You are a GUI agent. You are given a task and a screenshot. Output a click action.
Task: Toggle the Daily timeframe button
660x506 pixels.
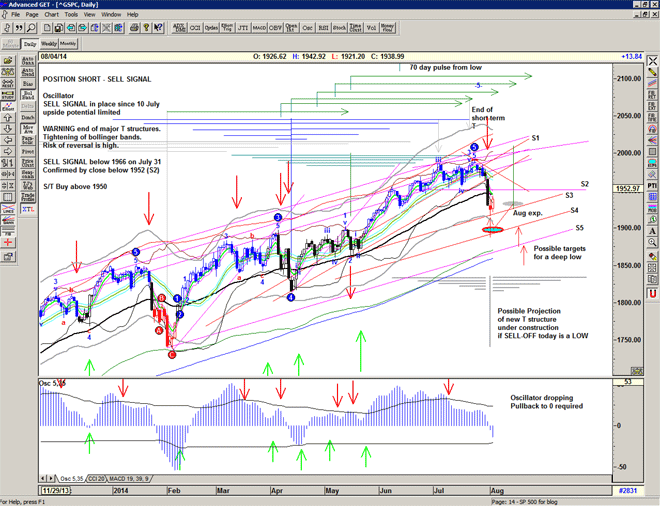(x=30, y=45)
